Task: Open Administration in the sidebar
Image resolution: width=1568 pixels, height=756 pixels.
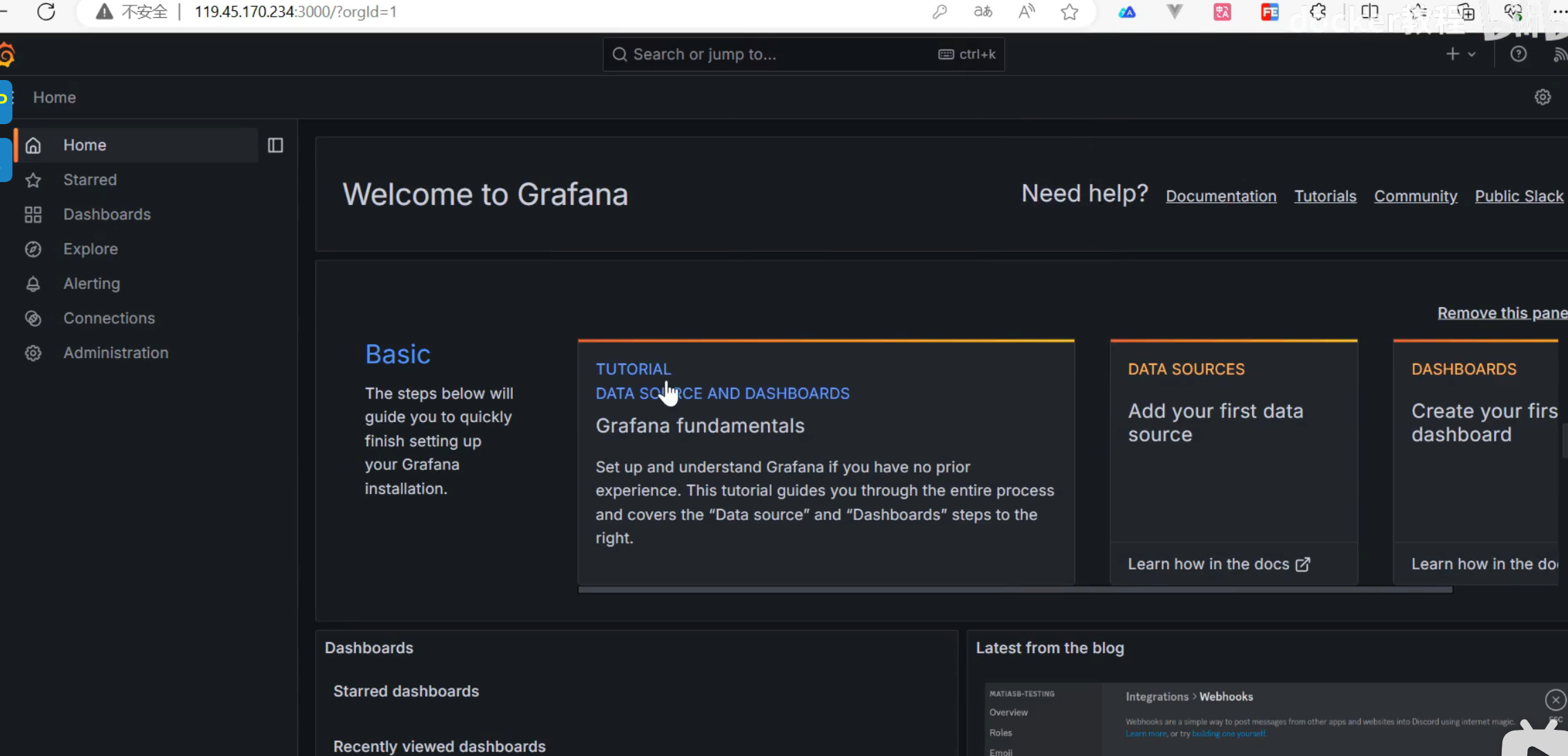Action: click(x=116, y=352)
